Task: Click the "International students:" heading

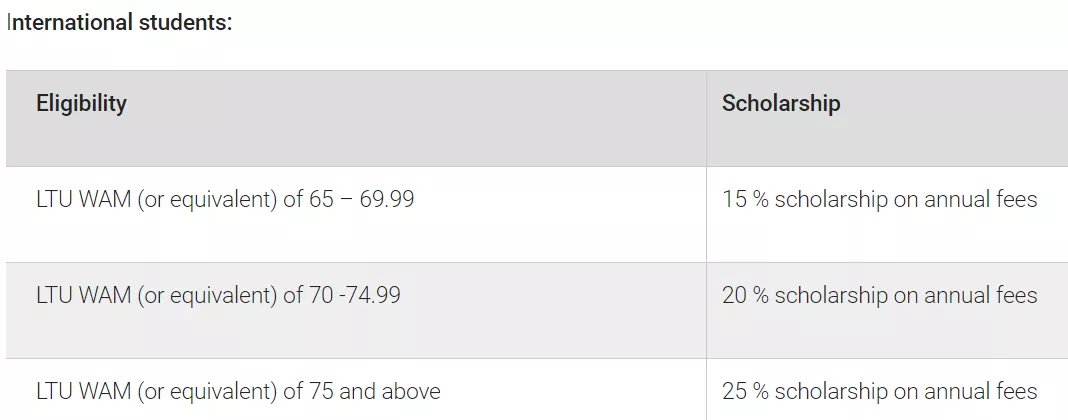Action: 119,22
